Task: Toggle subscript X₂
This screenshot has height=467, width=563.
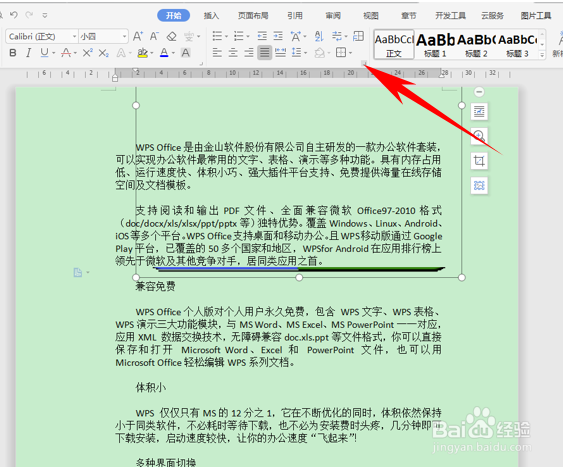Action: coord(104,53)
